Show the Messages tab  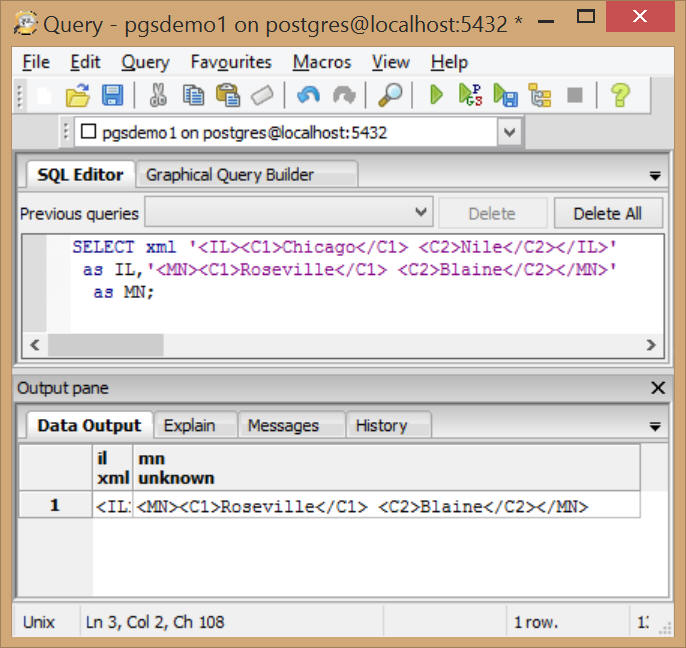(x=291, y=425)
